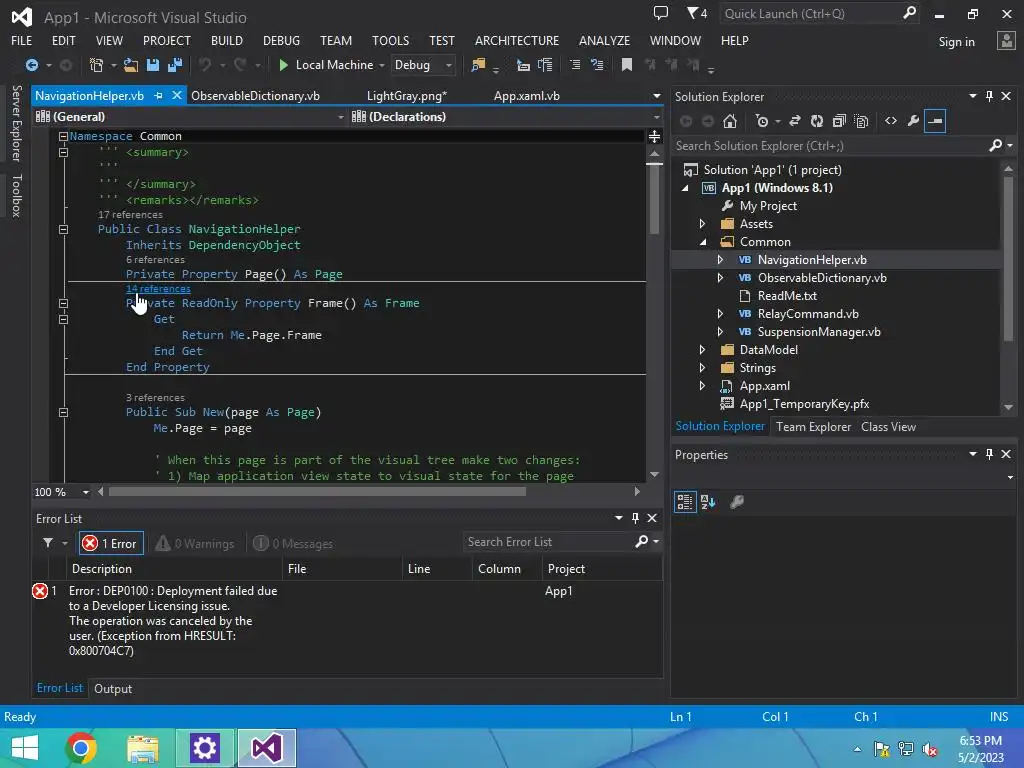Toggle the 1 Error filter button
The height and width of the screenshot is (768, 1024).
click(x=111, y=543)
